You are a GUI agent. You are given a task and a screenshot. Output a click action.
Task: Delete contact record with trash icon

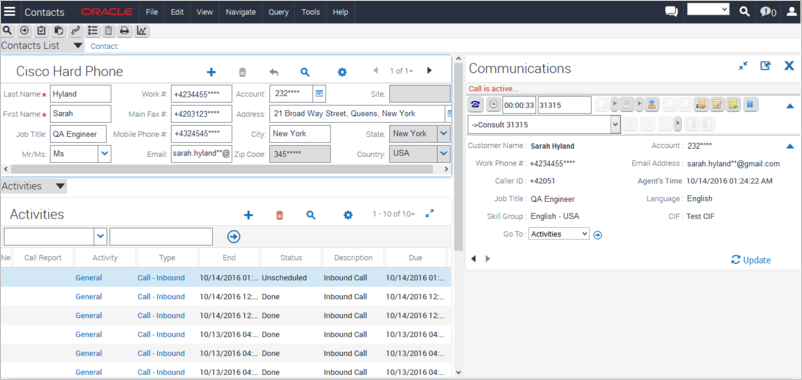click(x=242, y=72)
